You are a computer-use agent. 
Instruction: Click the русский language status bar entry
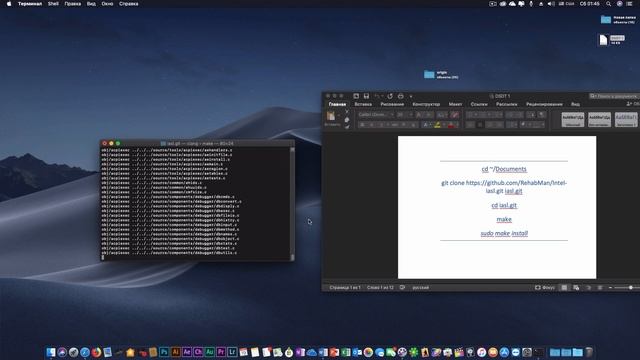coord(420,287)
